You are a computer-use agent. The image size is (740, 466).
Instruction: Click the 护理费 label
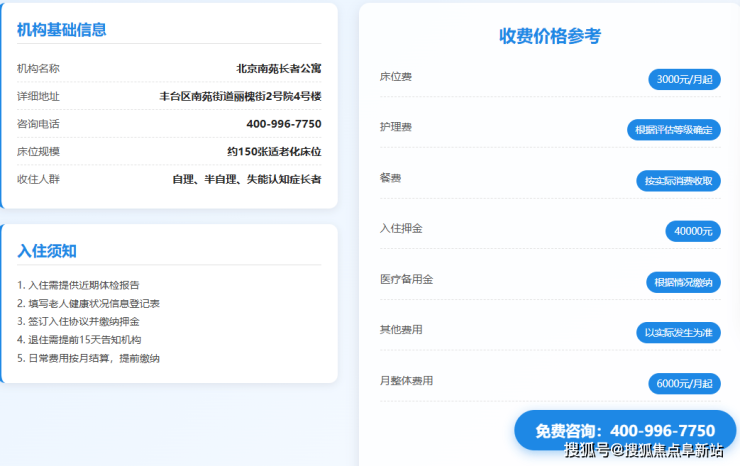(396, 127)
